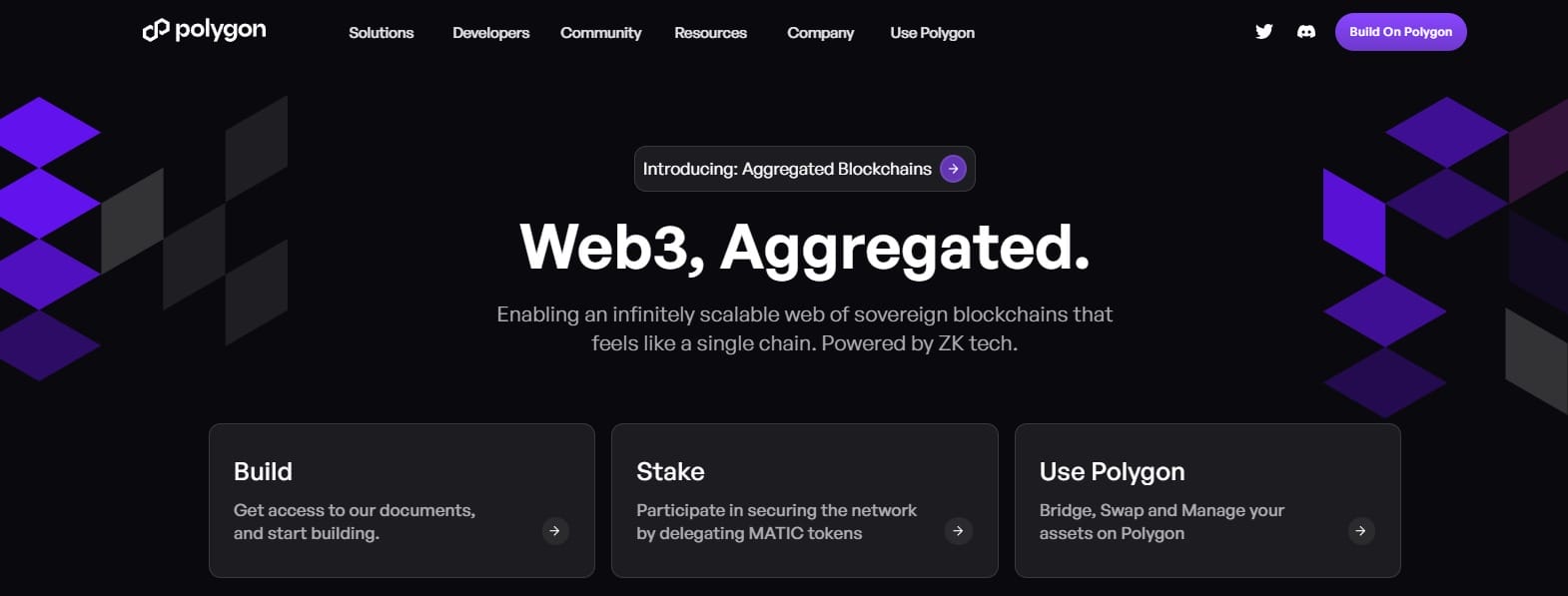
Task: Click the arrow icon in Stake card
Action: [958, 531]
